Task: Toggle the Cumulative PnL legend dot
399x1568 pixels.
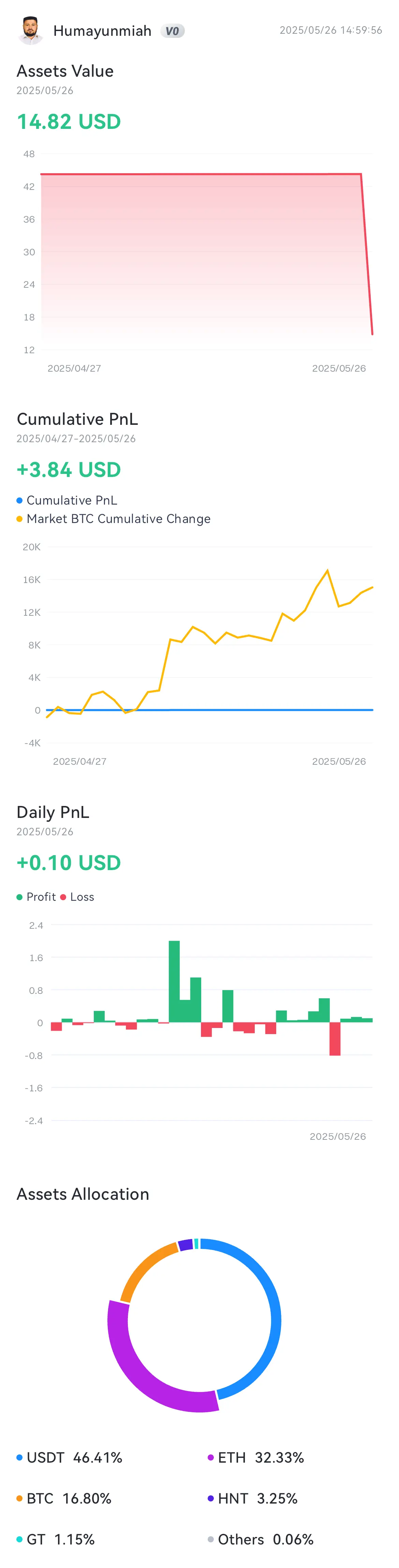Action: [19, 501]
